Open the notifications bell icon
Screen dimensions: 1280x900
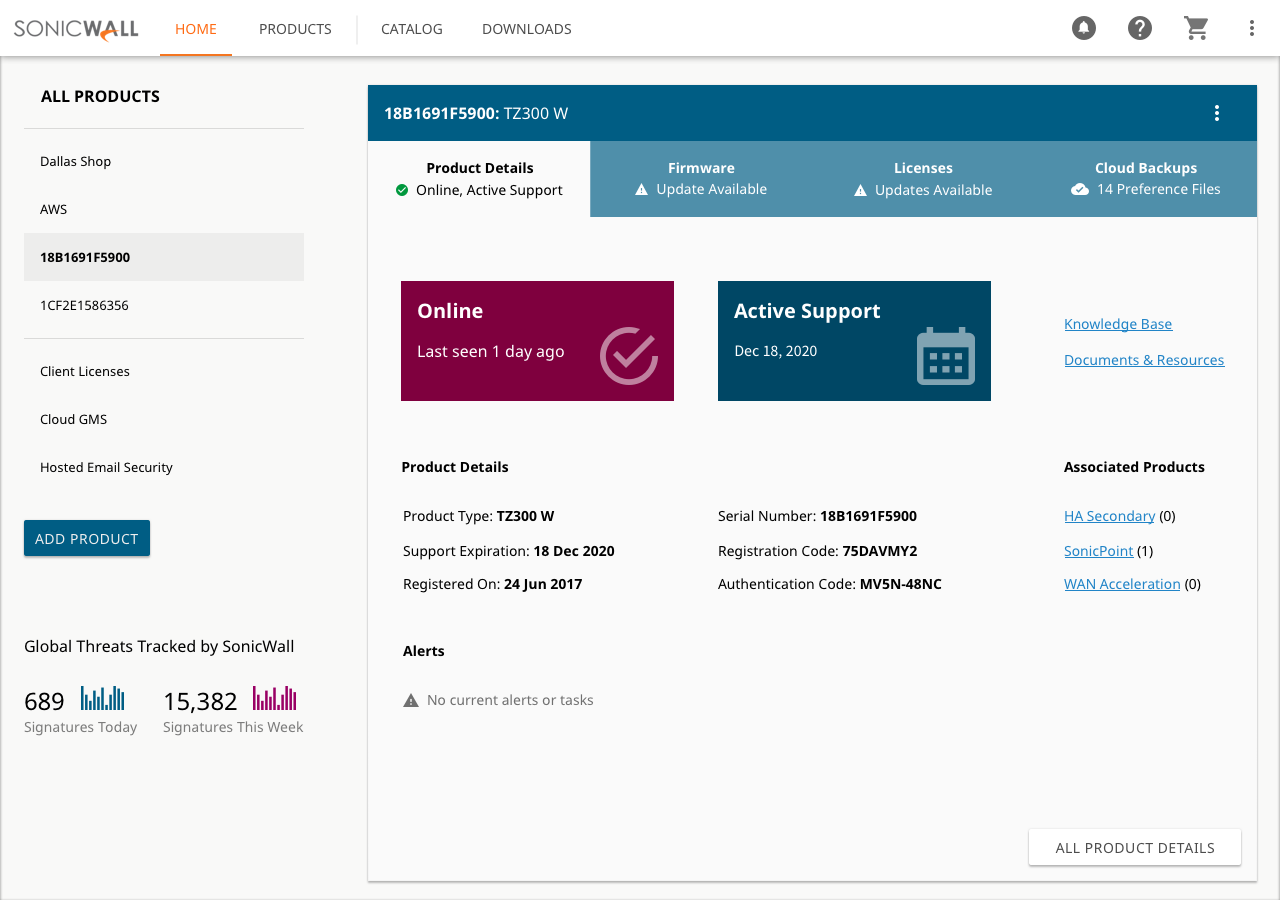click(x=1084, y=28)
